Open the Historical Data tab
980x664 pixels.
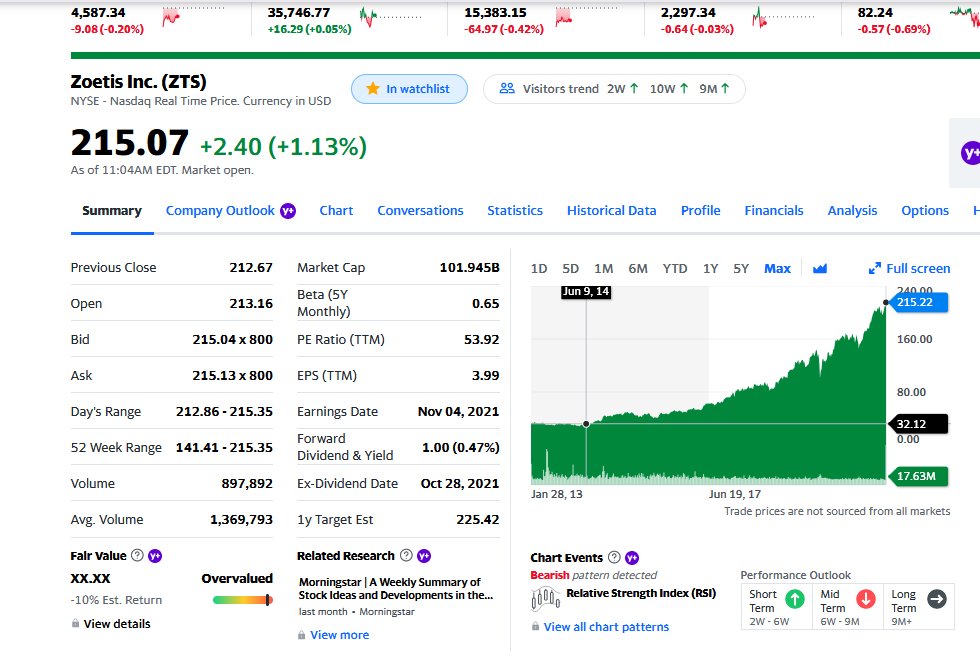click(611, 211)
